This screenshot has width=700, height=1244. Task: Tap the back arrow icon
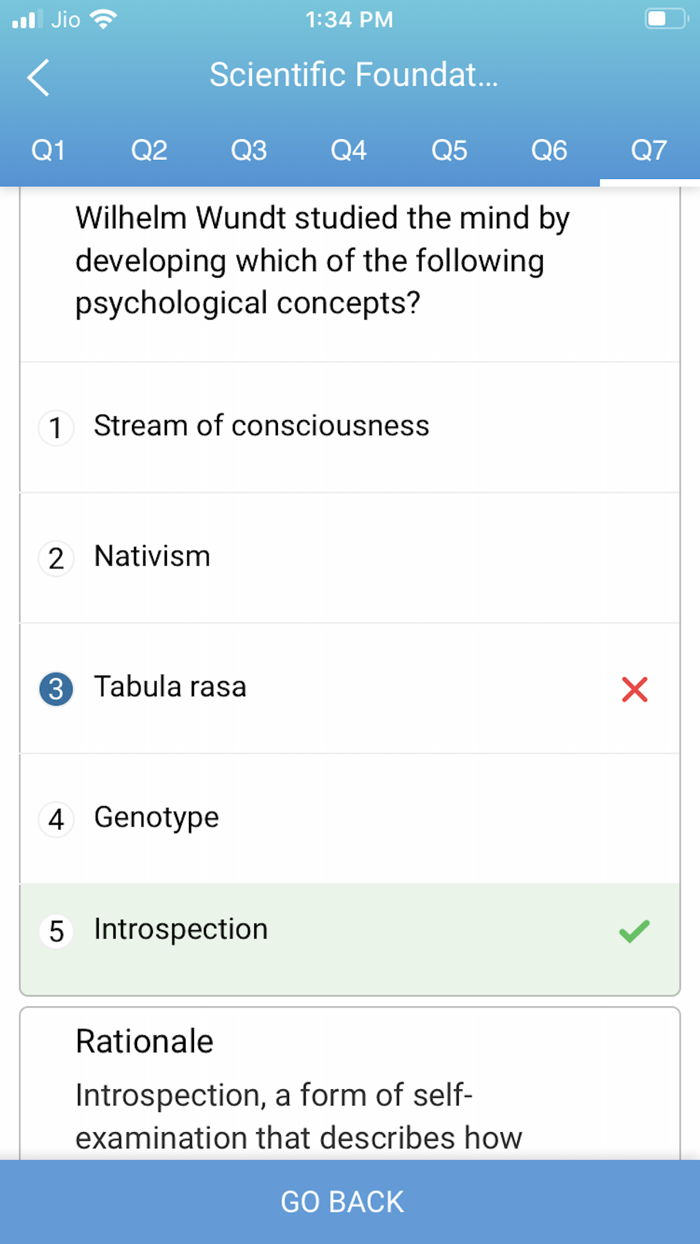pos(38,77)
